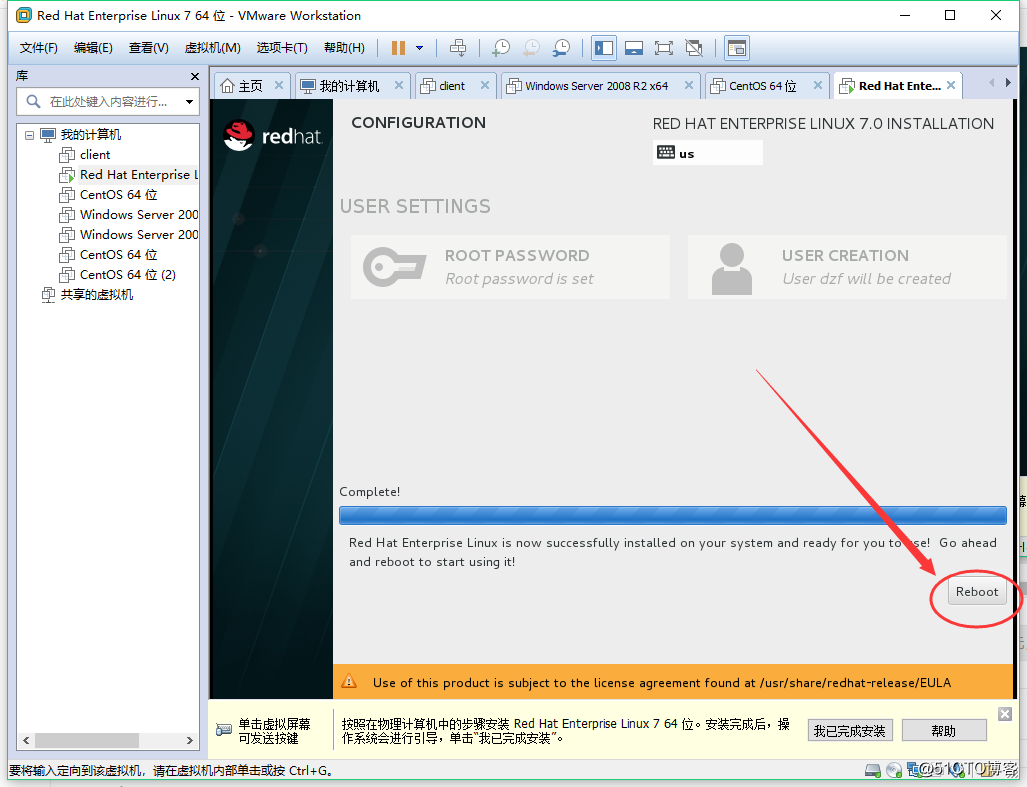Click the network adapter status icon

tap(913, 770)
